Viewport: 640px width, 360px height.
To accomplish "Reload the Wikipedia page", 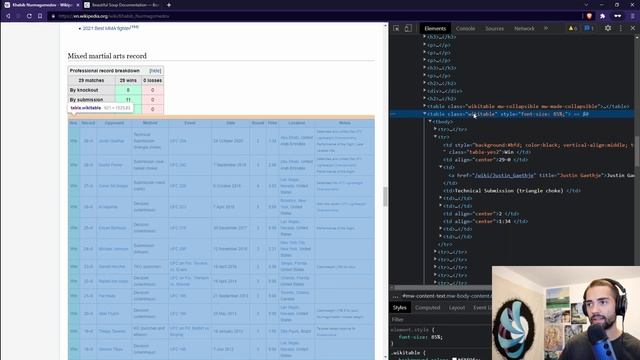I will point(29,16).
